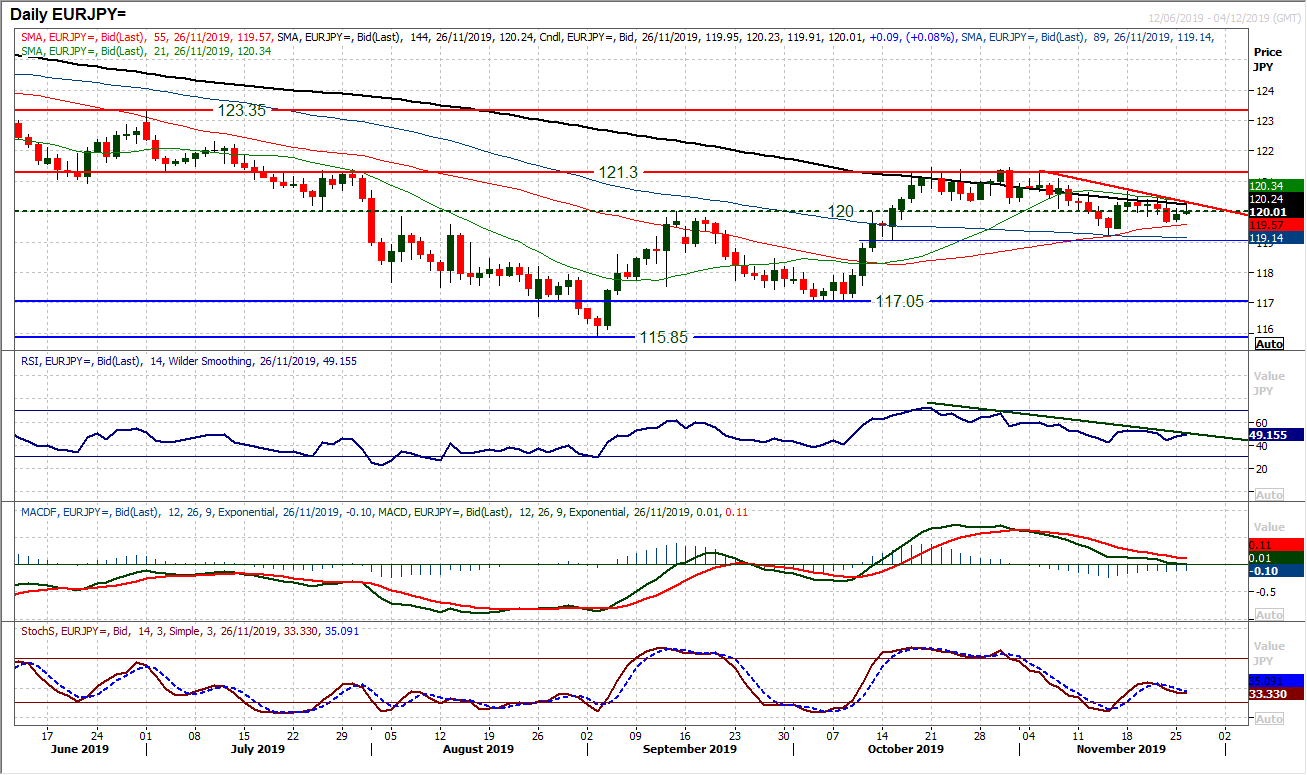Click the July 2019 label on the time axis
Screen dimensions: 1307x775
[256, 748]
